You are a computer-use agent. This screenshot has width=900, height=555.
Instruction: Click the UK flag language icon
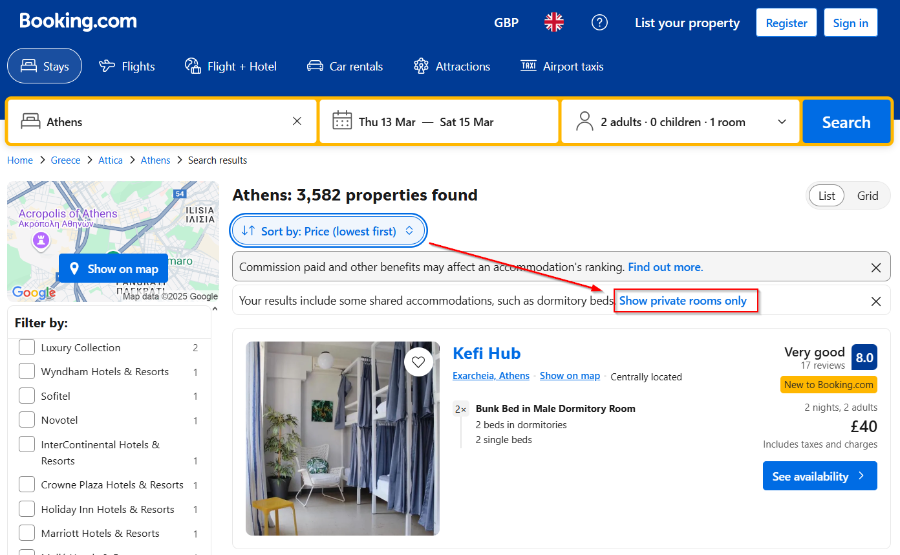coord(554,22)
